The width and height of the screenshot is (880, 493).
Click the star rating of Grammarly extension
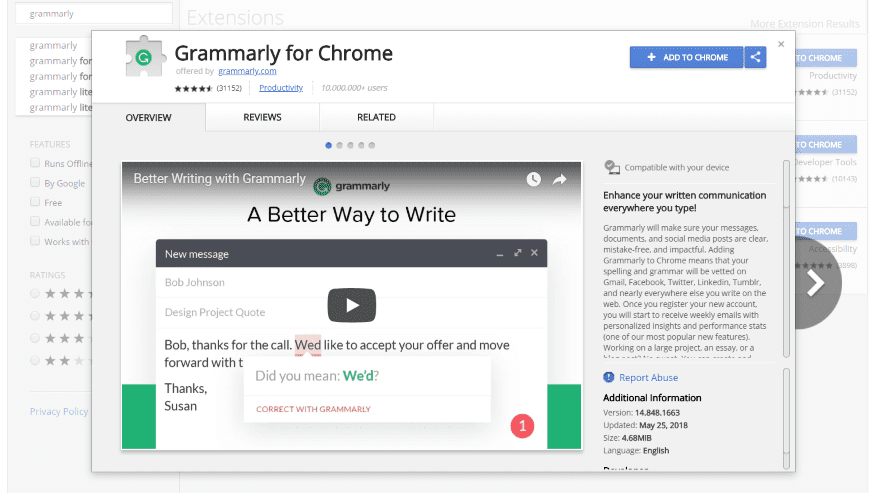point(193,88)
